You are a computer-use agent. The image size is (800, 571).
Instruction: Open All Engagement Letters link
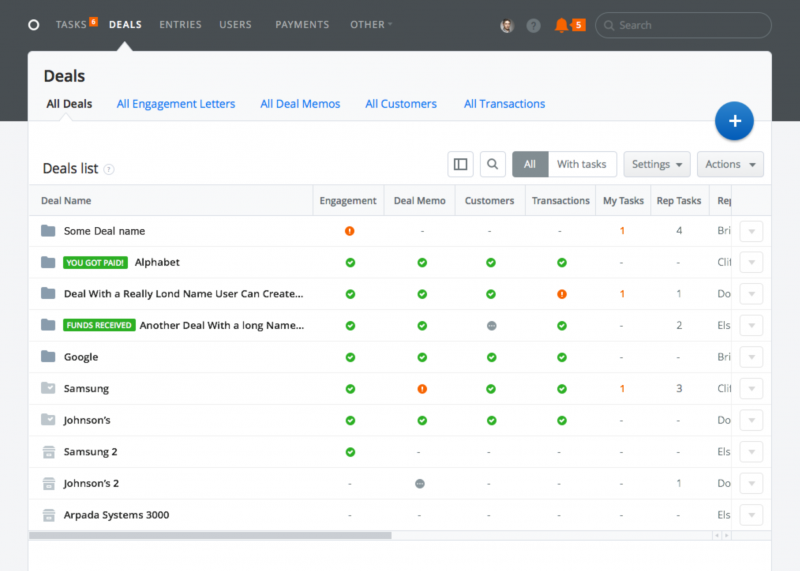pos(176,104)
